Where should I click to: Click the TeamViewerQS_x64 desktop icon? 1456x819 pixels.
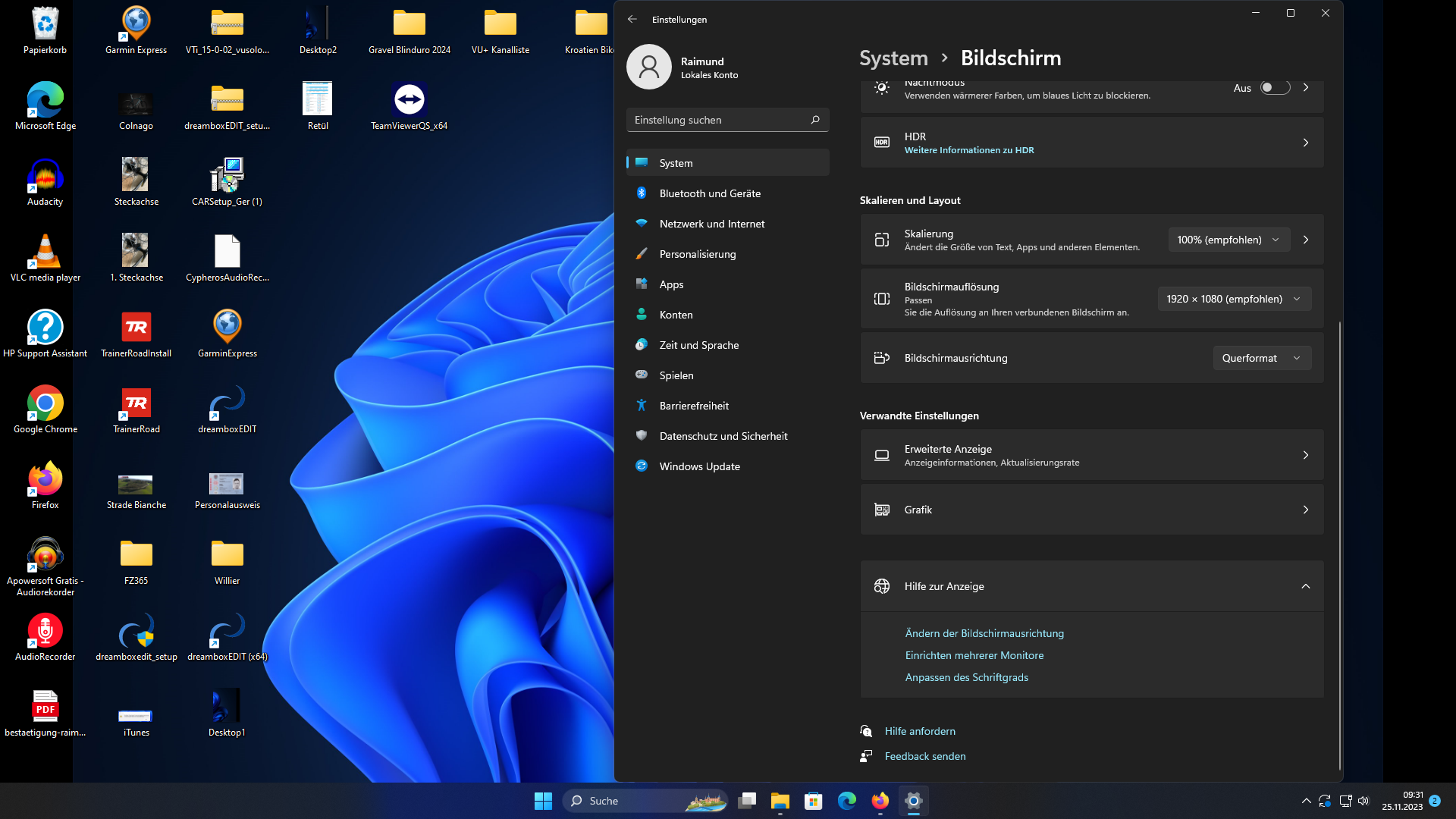(x=409, y=100)
